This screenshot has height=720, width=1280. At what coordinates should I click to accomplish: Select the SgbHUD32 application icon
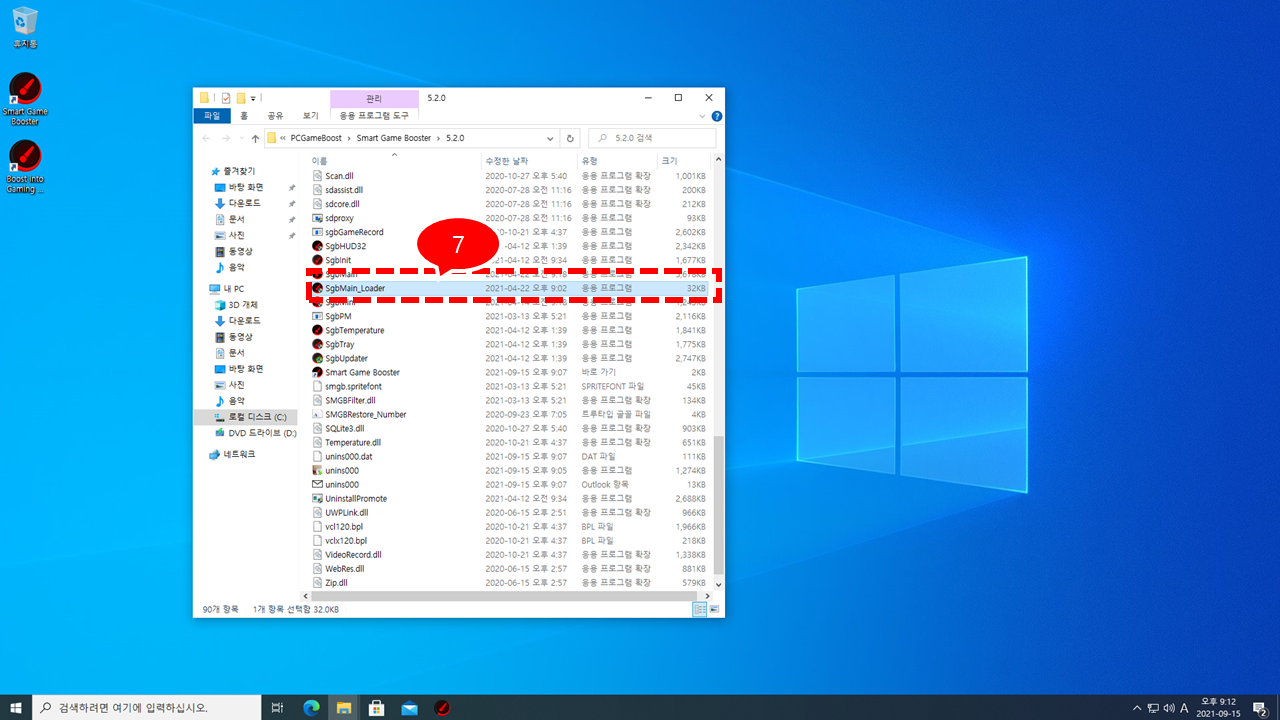point(317,246)
